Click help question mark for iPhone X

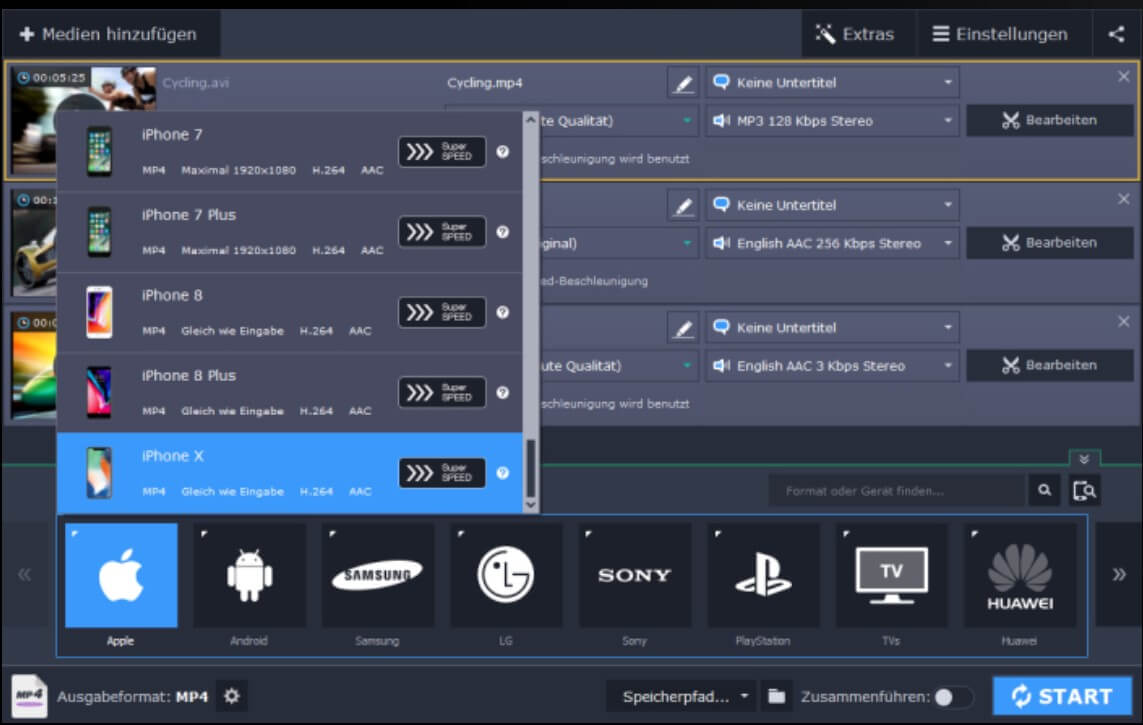point(502,473)
